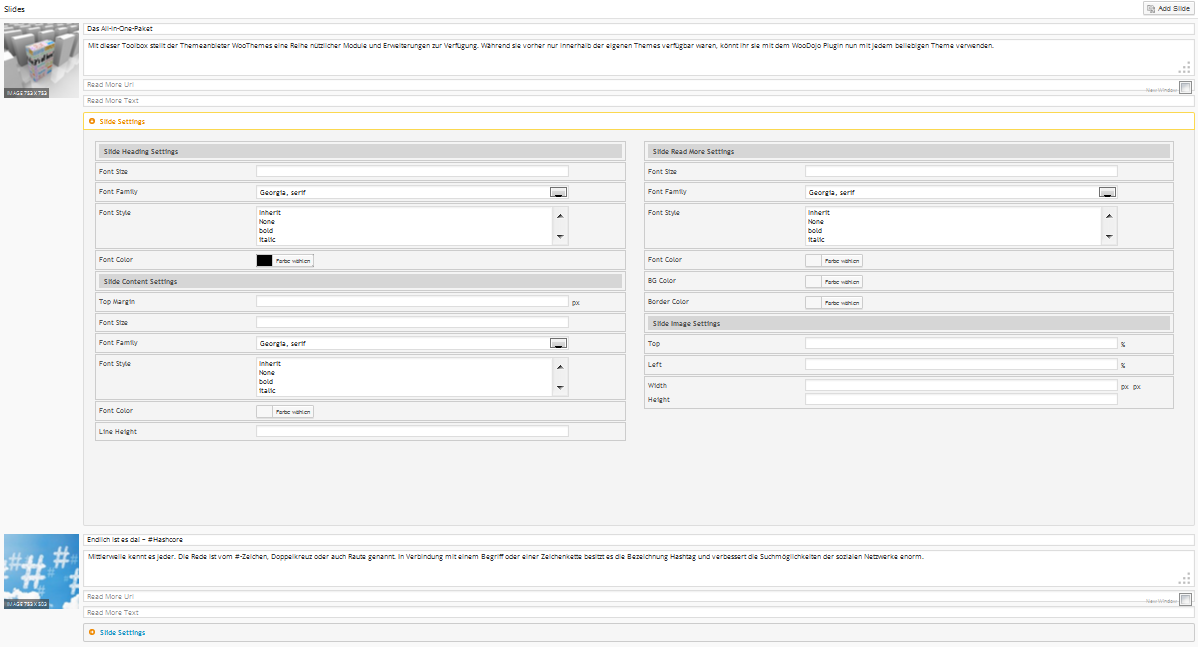
Task: Click the Line Height input field
Action: click(x=412, y=431)
